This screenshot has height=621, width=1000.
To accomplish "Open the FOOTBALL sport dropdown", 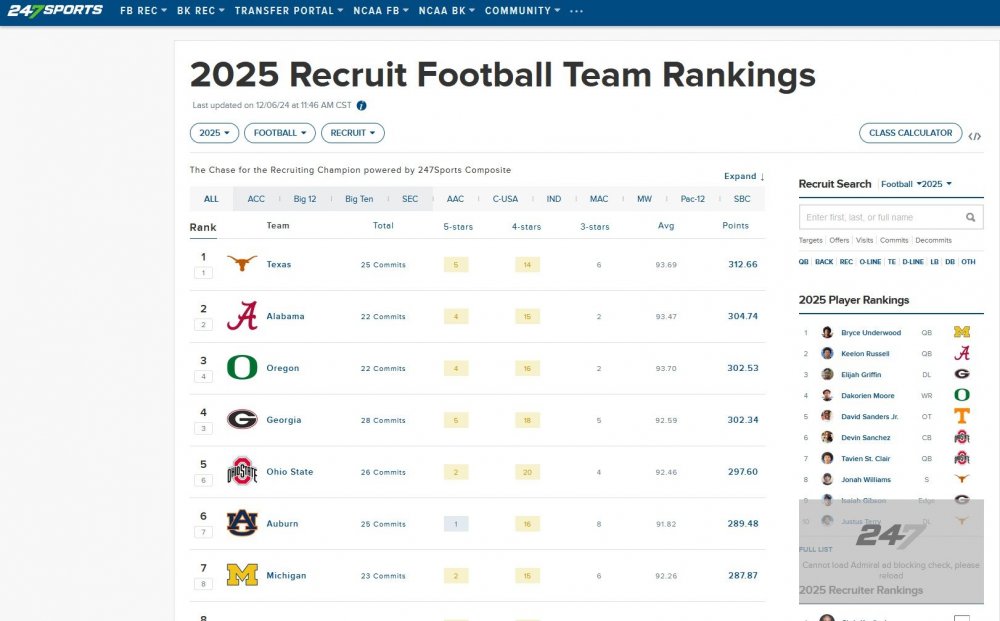I will [280, 133].
